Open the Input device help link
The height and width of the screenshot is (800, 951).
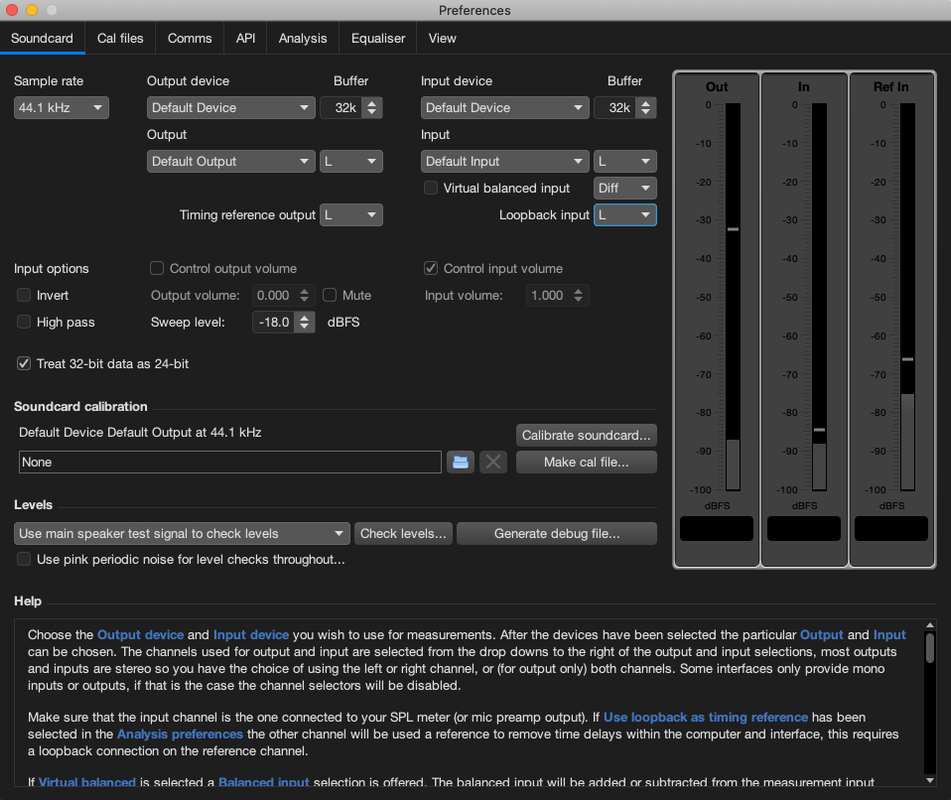click(x=251, y=634)
